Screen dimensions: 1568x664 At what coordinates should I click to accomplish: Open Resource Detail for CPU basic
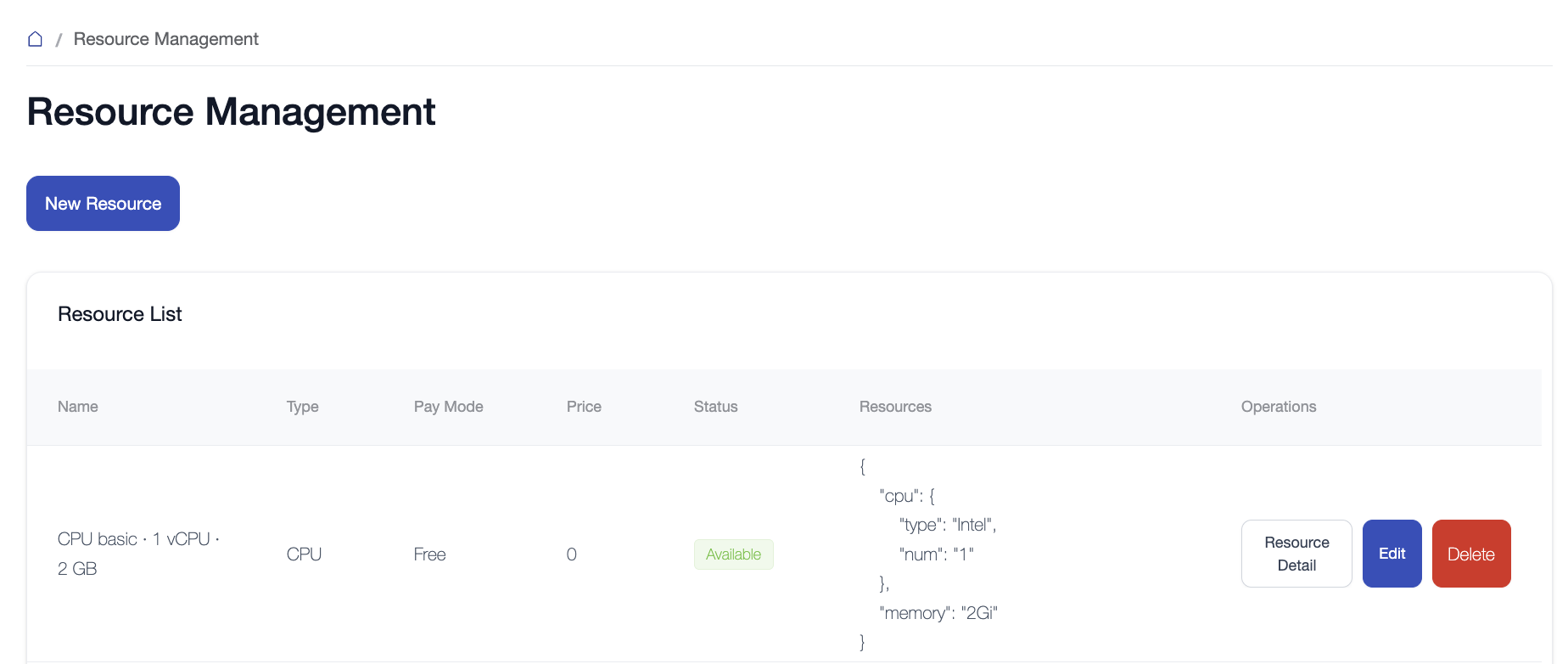pyautogui.click(x=1296, y=554)
